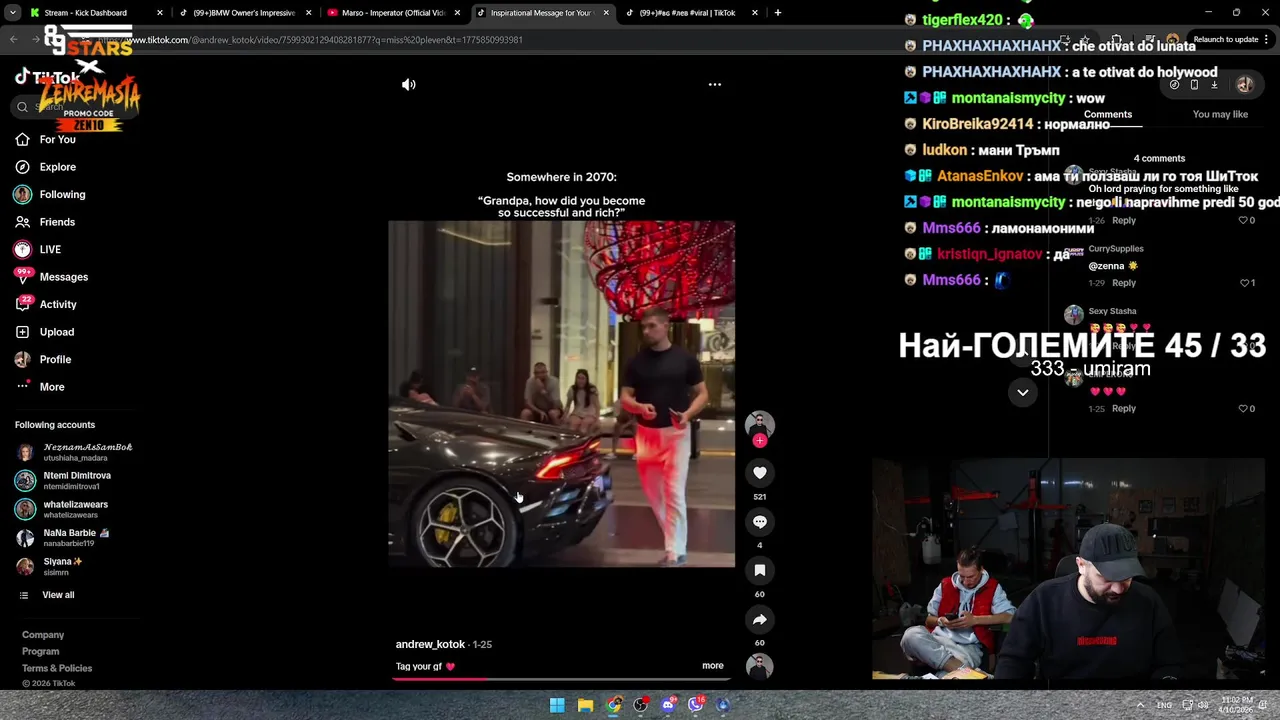Image resolution: width=1280 pixels, height=720 pixels.
Task: Open Discord from the taskbar
Action: [x=668, y=705]
